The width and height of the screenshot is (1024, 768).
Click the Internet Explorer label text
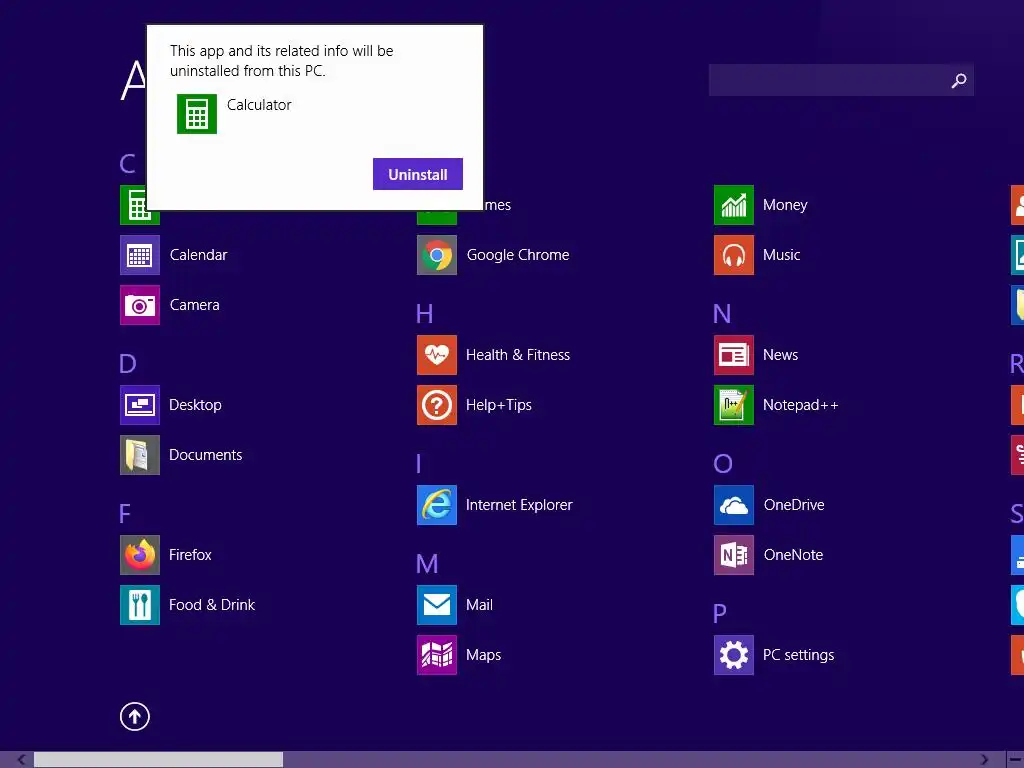coord(519,505)
